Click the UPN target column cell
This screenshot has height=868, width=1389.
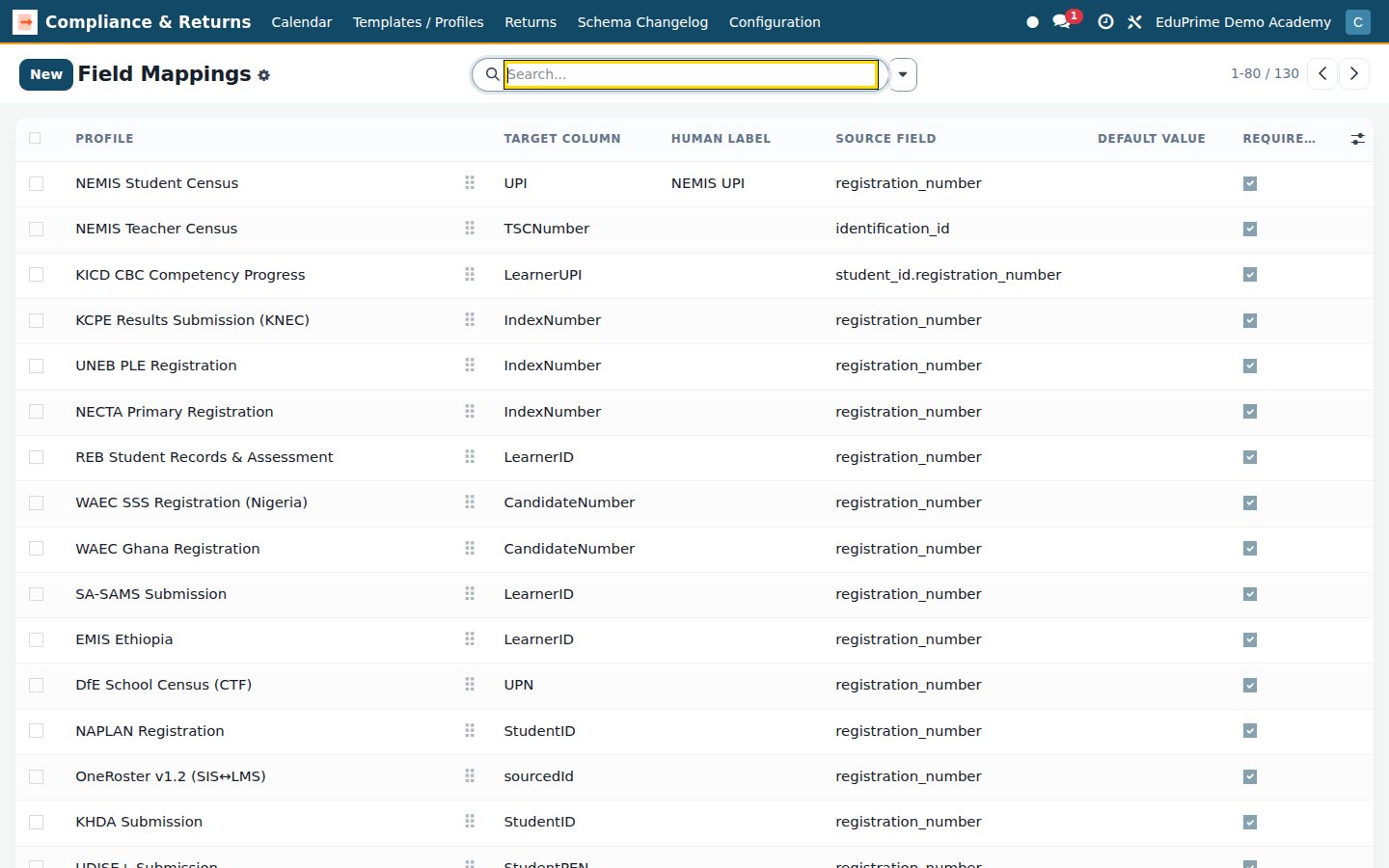point(519,685)
